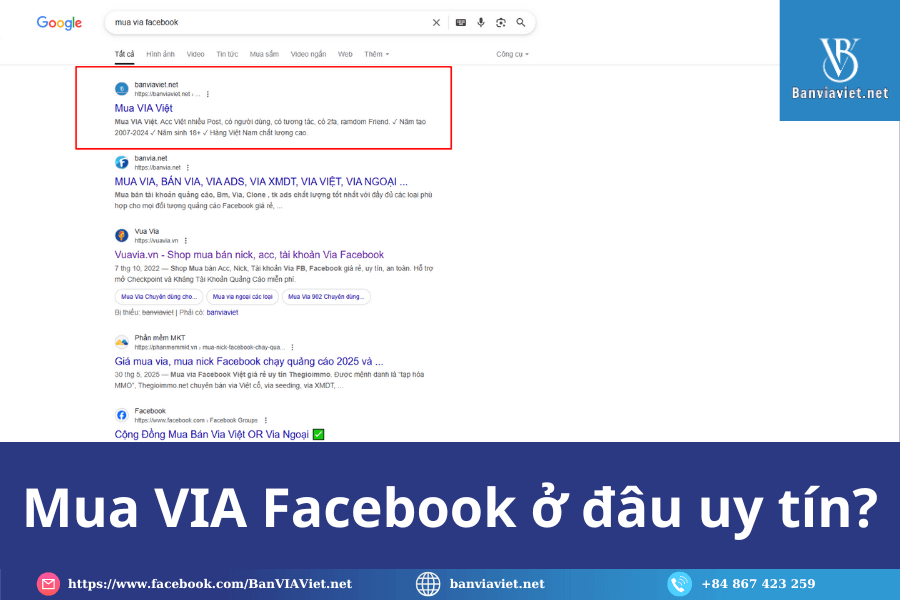The image size is (900, 600).
Task: Click the 'Mua Via Chuyên dùng cho...' chip
Action: [x=159, y=297]
